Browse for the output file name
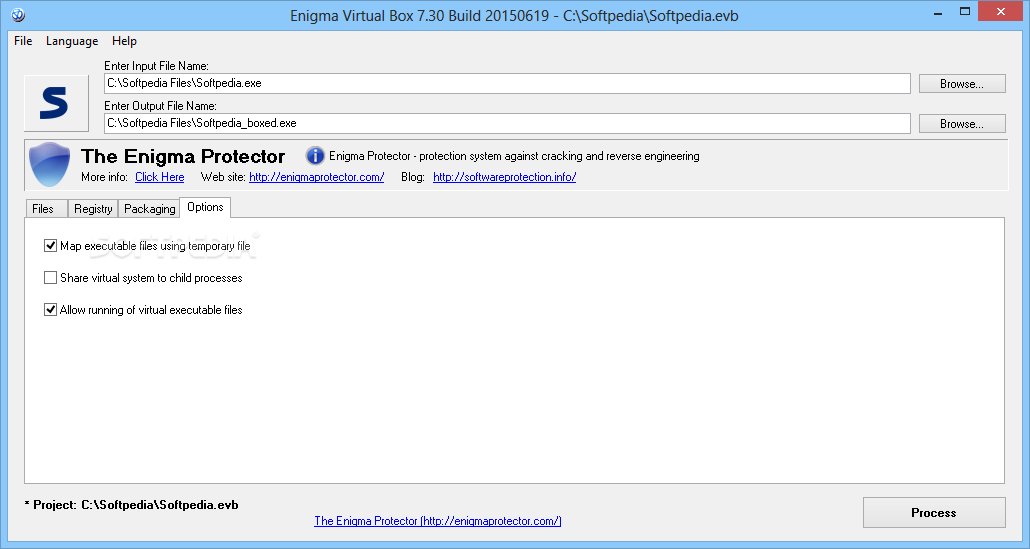Image resolution: width=1030 pixels, height=549 pixels. tap(962, 123)
